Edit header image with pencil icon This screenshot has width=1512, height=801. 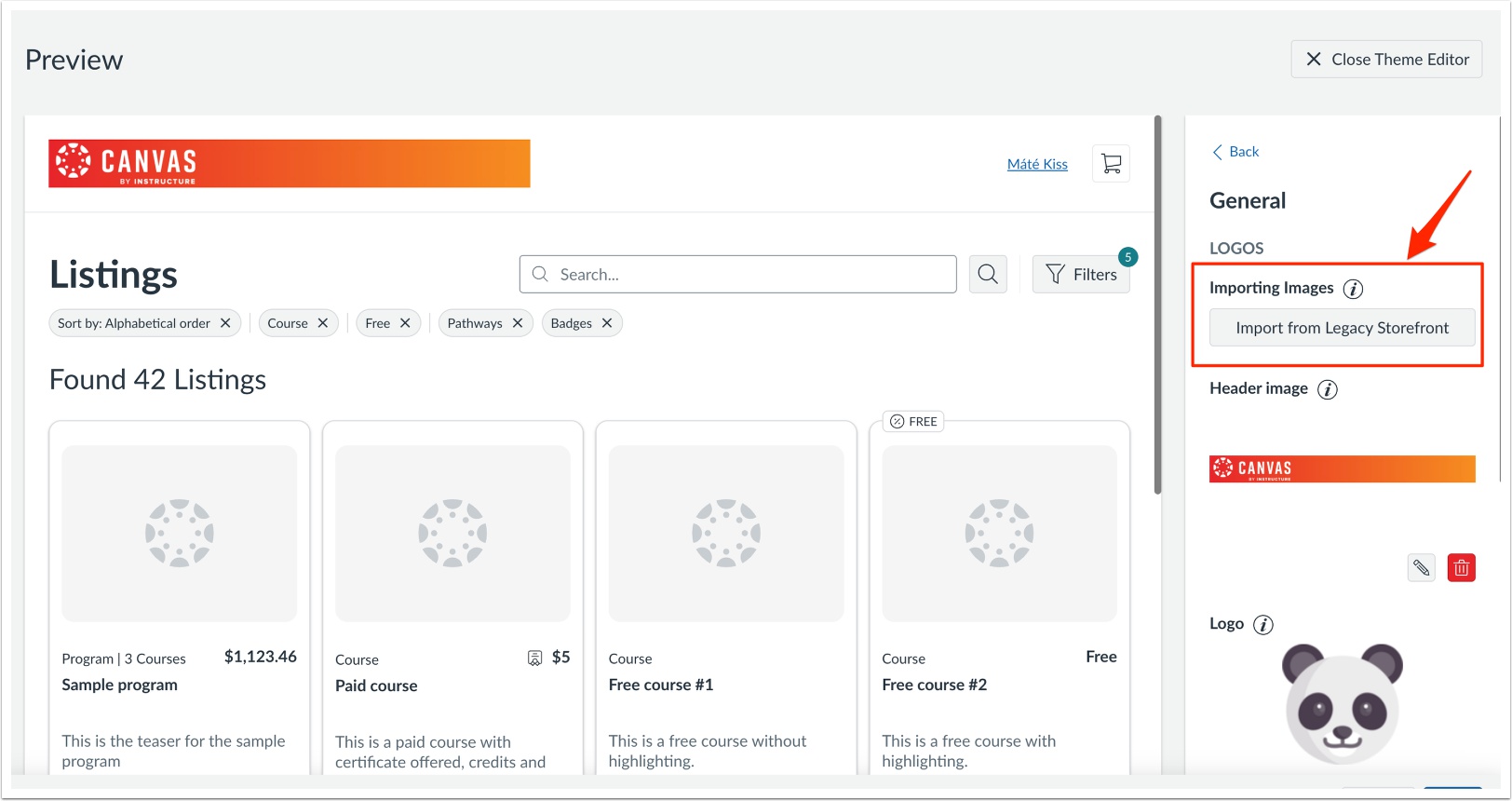point(1422,567)
